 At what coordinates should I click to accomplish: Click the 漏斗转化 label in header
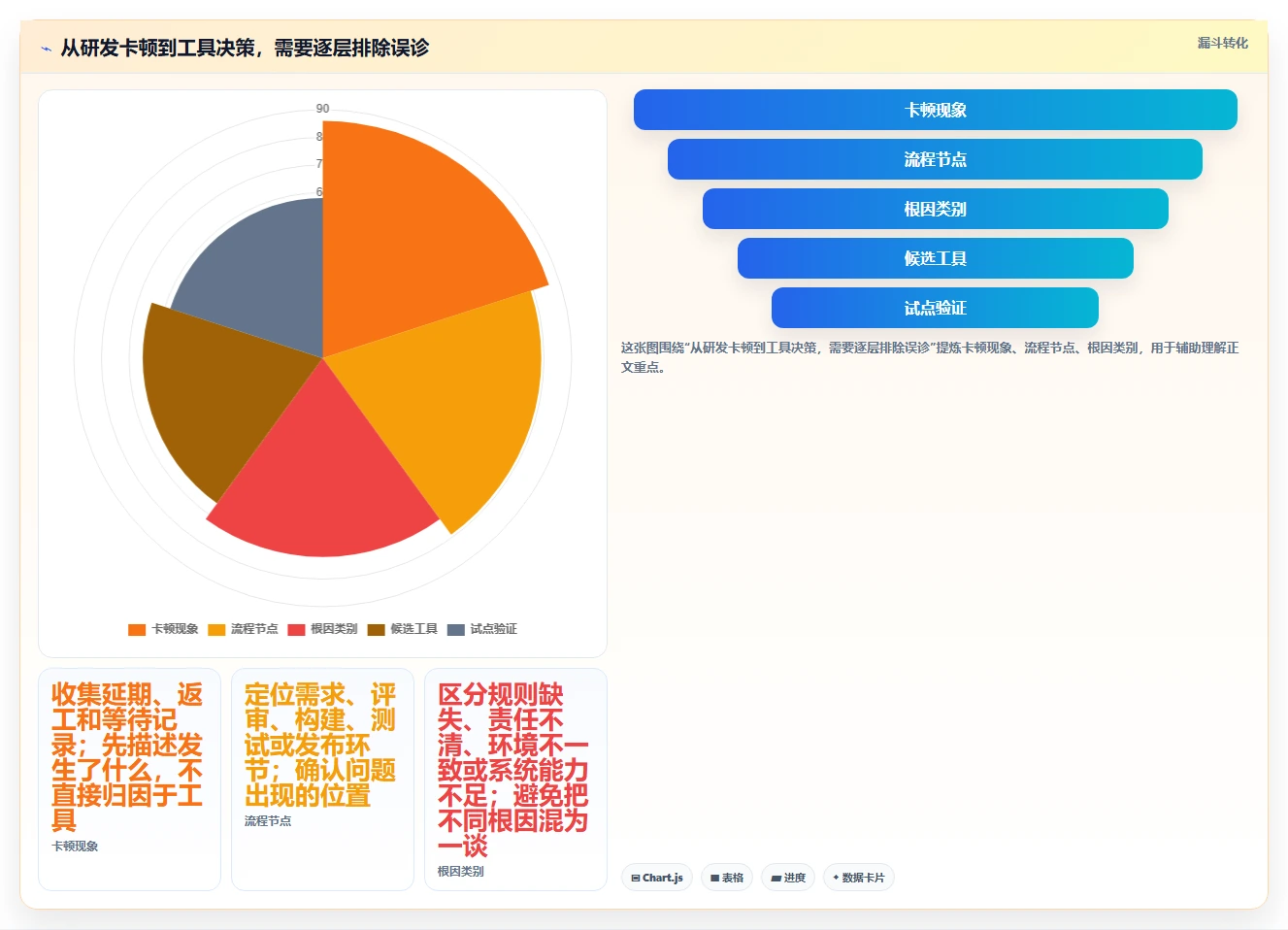point(1222,43)
